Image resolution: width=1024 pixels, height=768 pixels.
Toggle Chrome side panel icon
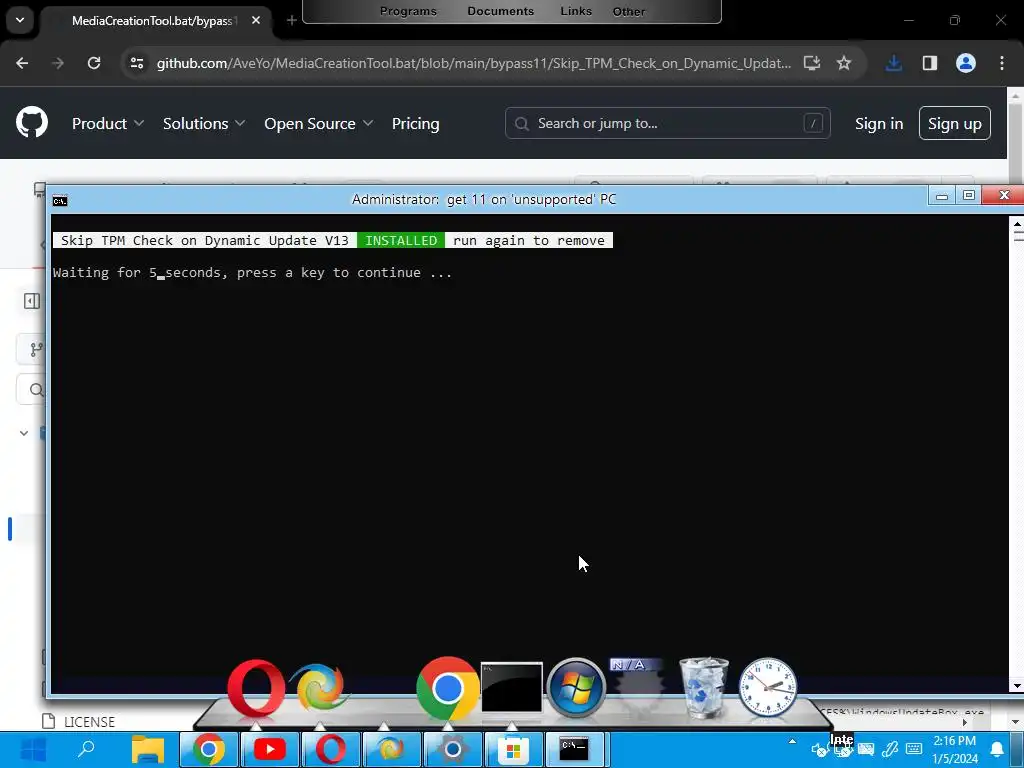[x=929, y=63]
